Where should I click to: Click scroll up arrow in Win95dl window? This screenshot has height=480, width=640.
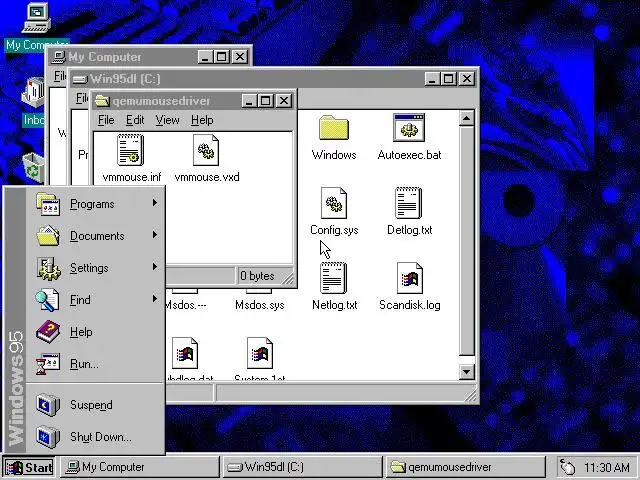[x=467, y=119]
